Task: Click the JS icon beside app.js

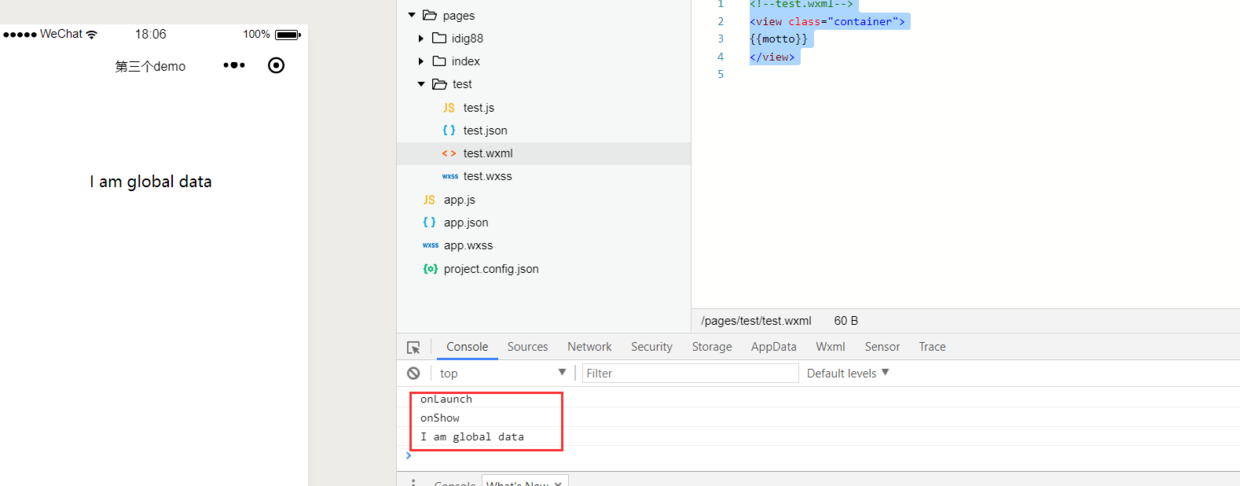Action: (x=429, y=200)
